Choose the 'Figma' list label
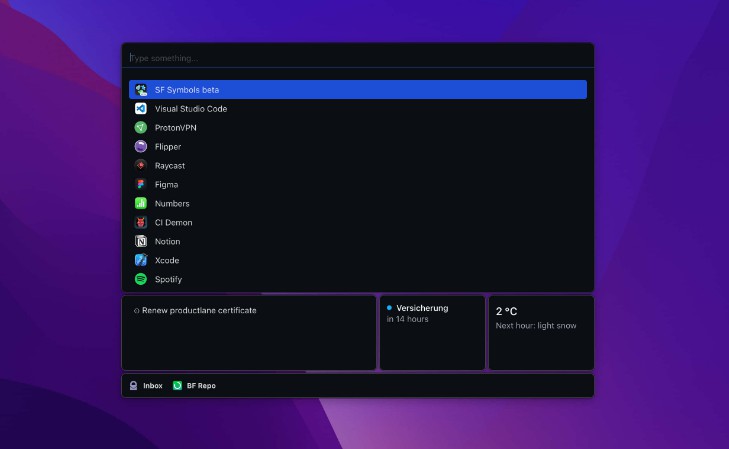This screenshot has height=449, width=729. point(166,185)
